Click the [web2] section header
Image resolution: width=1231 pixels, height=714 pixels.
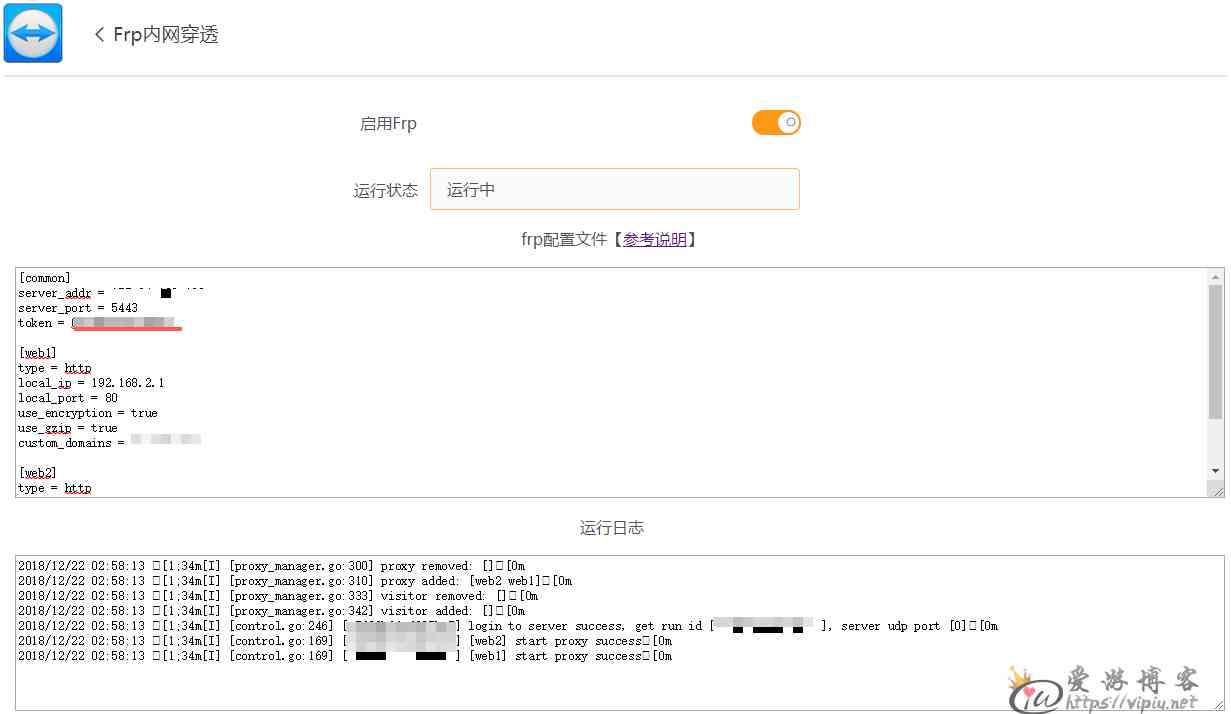coord(38,473)
